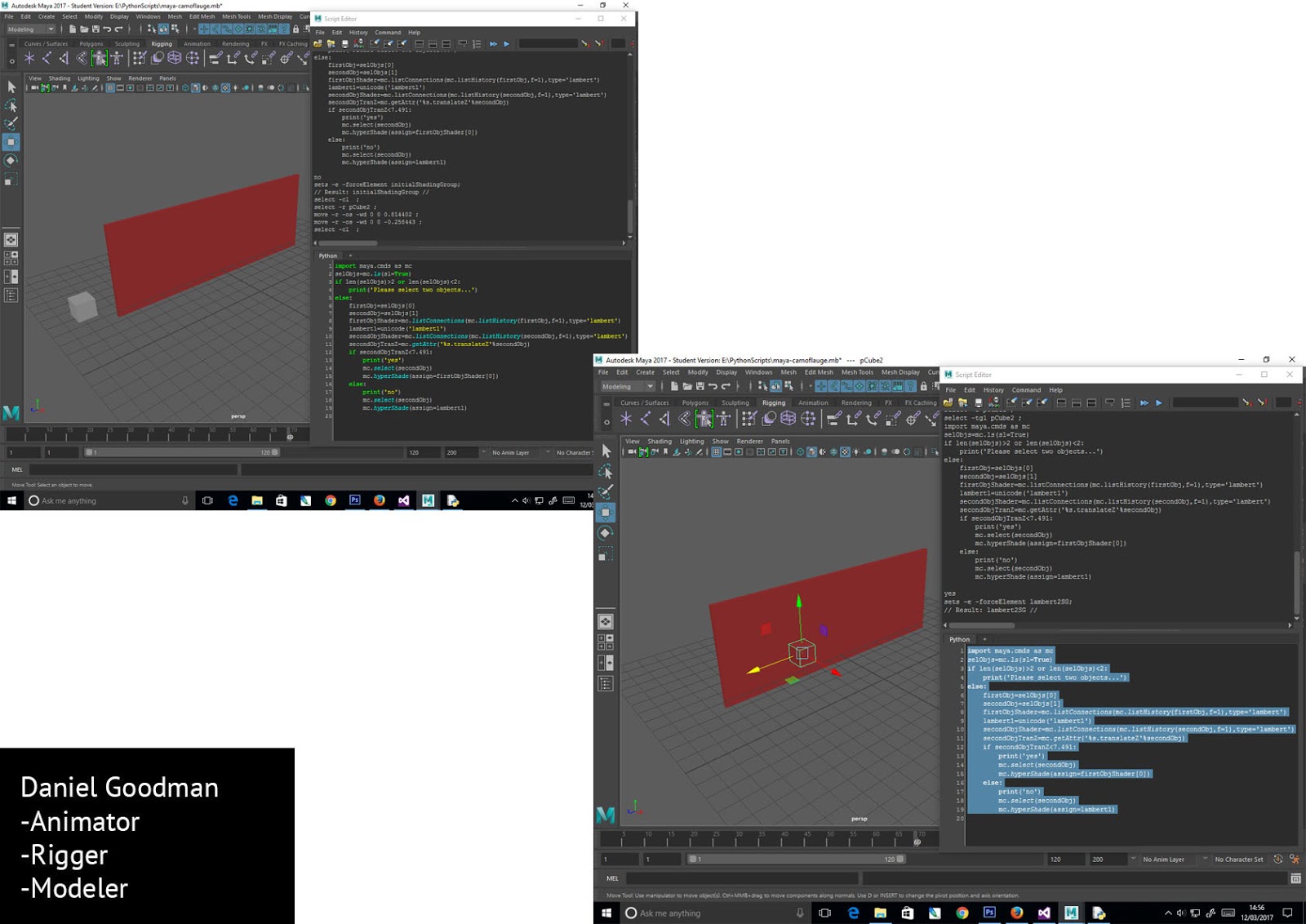Open Windows menu in bottom-right Maya
The width and height of the screenshot is (1306, 924).
[758, 372]
